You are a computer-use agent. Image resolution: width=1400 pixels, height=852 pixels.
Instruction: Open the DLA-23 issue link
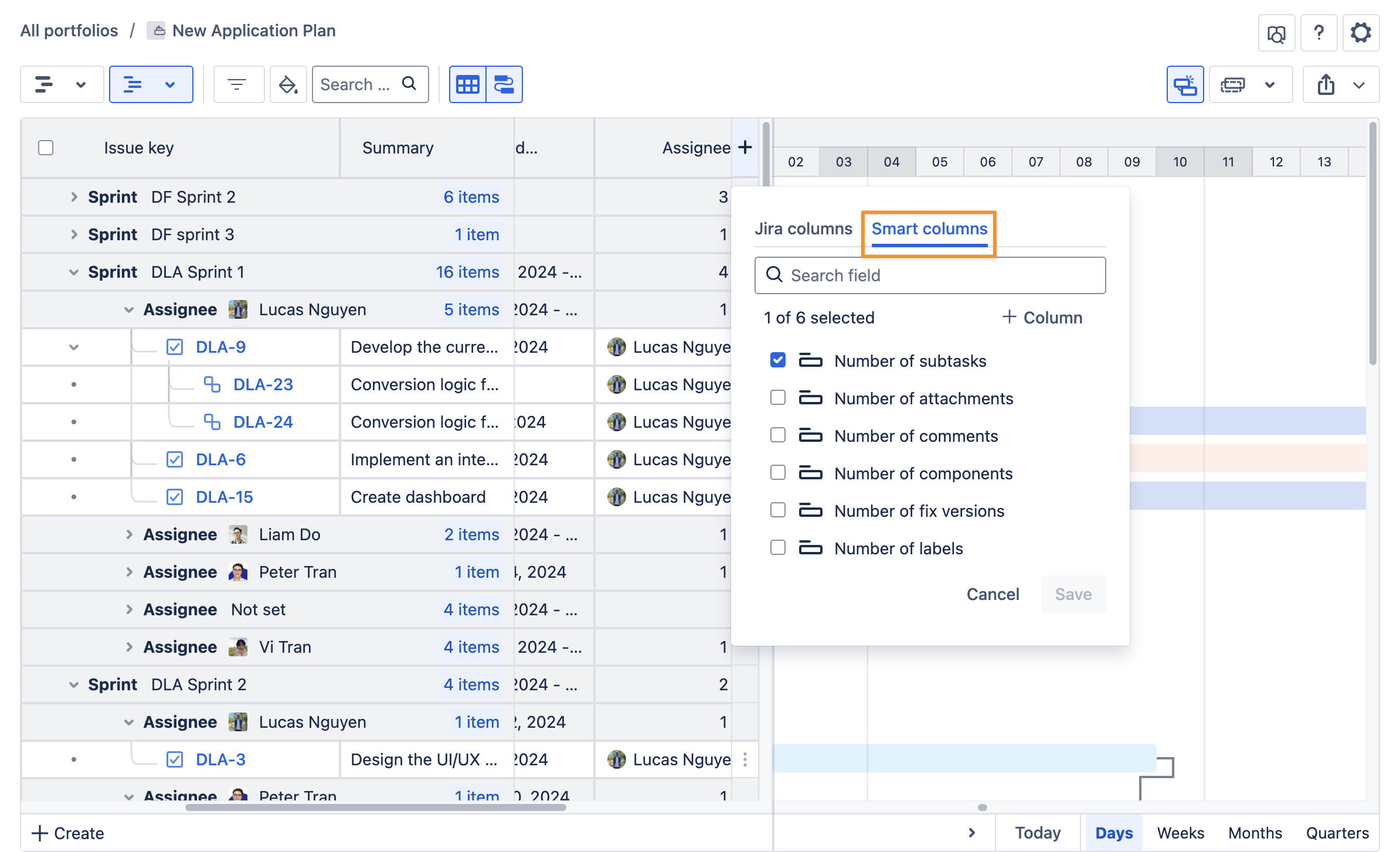coord(263,384)
